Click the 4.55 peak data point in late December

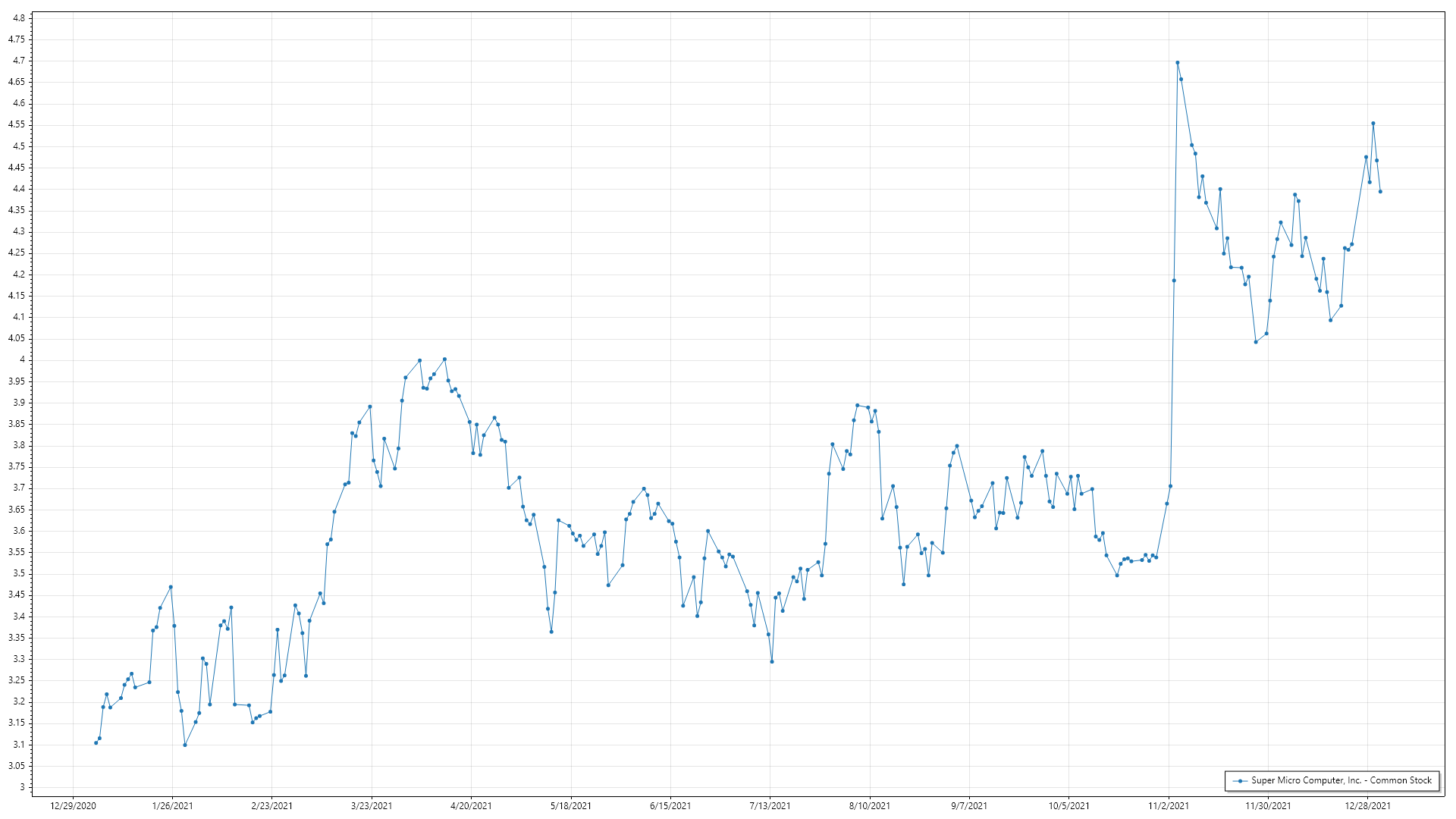(x=1373, y=124)
